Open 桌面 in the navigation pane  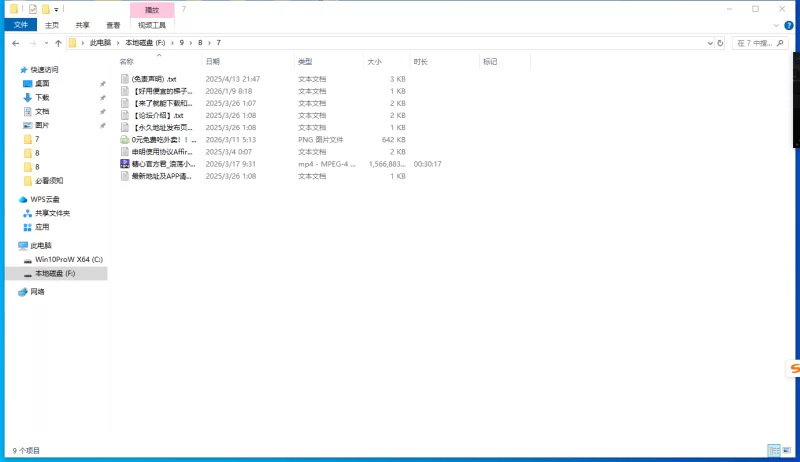[42, 84]
